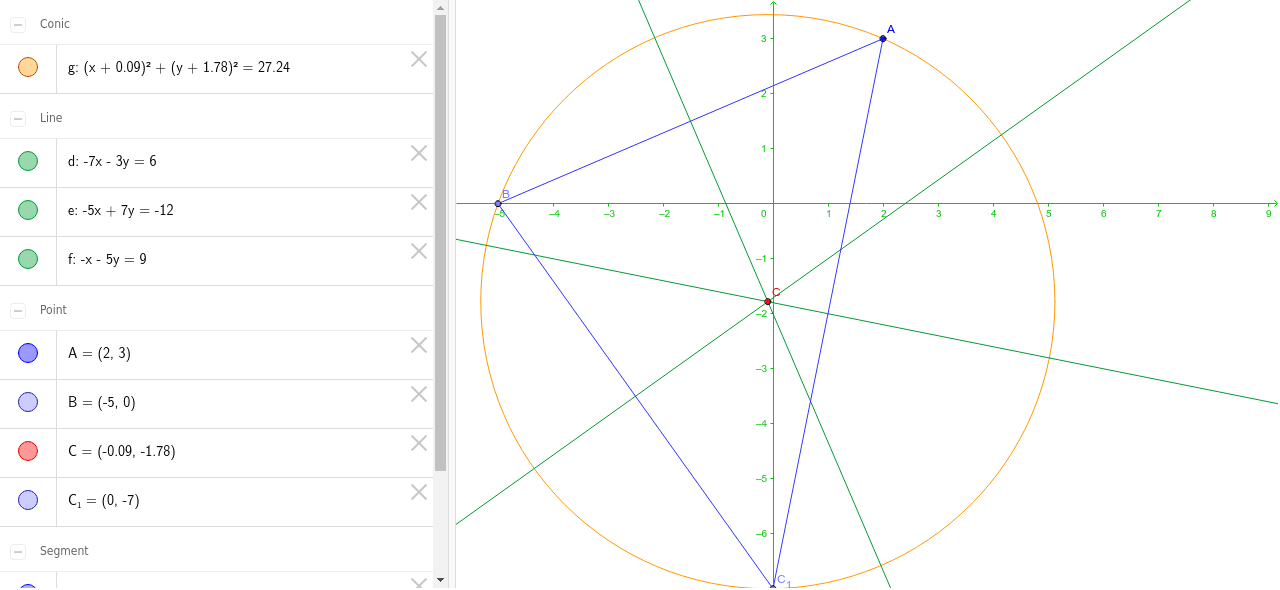Select equation f: -x - 5y = 9
The height and width of the screenshot is (590, 1280).
coord(108,259)
